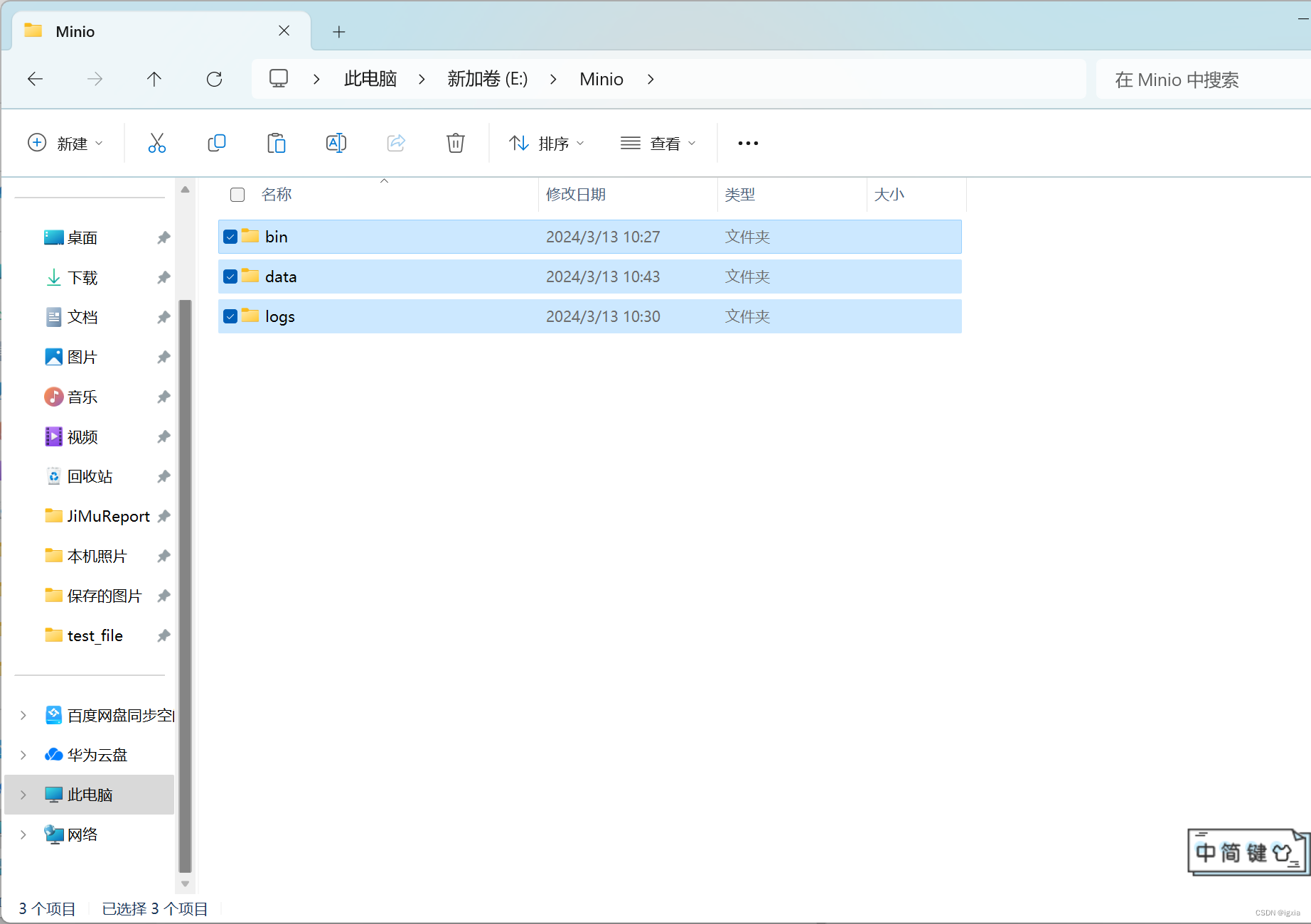The height and width of the screenshot is (924, 1311).
Task: Click the sidebar vertical scrollbar thumb
Action: click(185, 586)
